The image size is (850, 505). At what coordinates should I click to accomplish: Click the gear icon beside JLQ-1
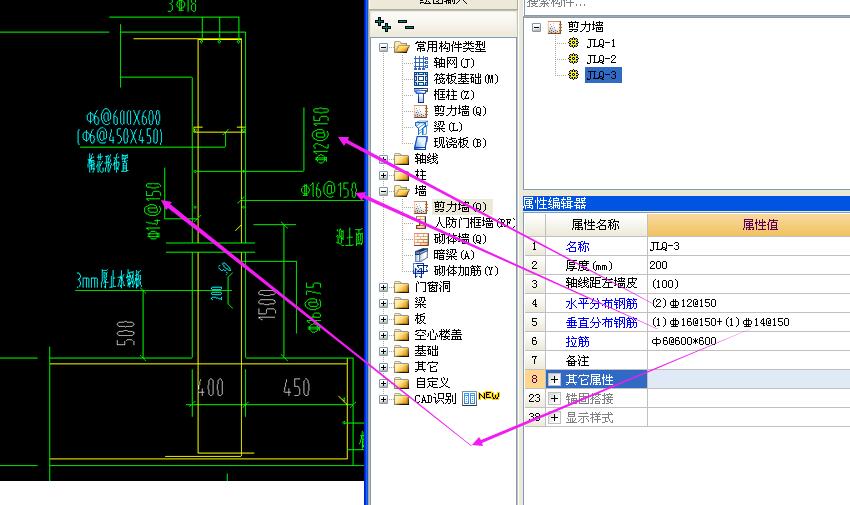tap(574, 43)
